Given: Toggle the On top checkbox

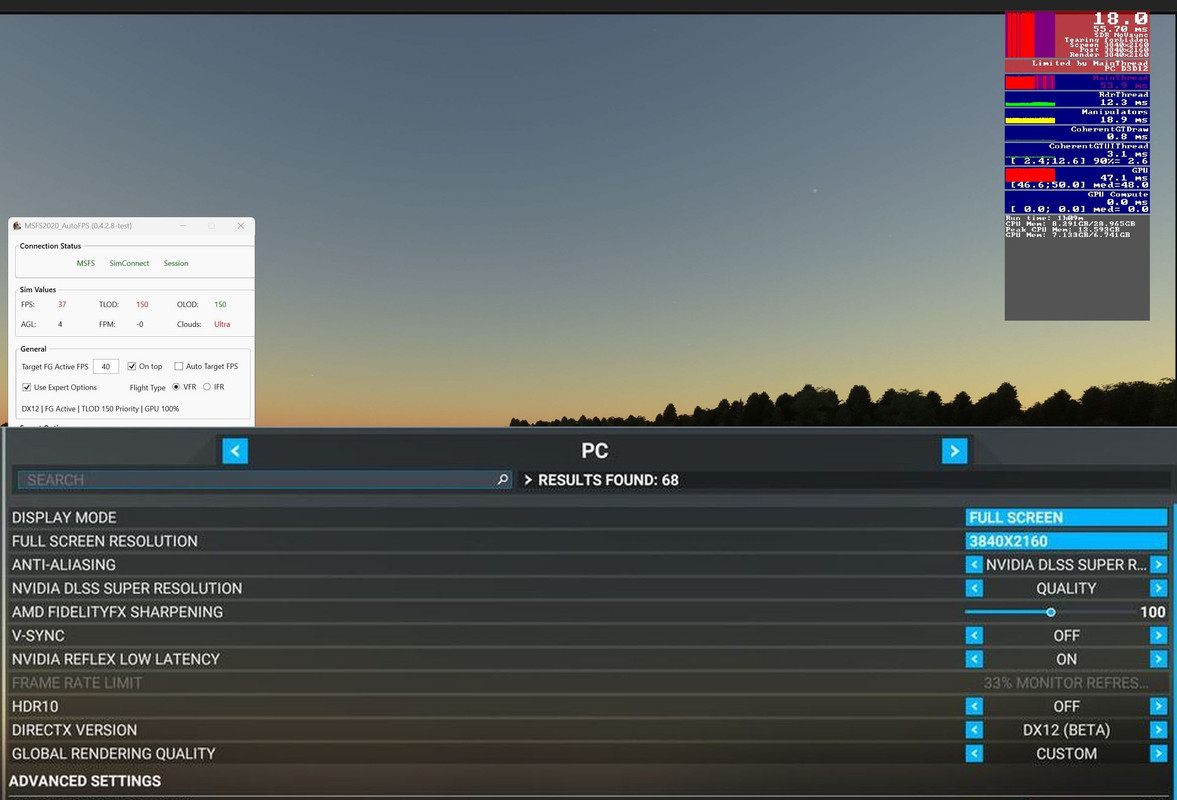Looking at the screenshot, I should tap(131, 366).
